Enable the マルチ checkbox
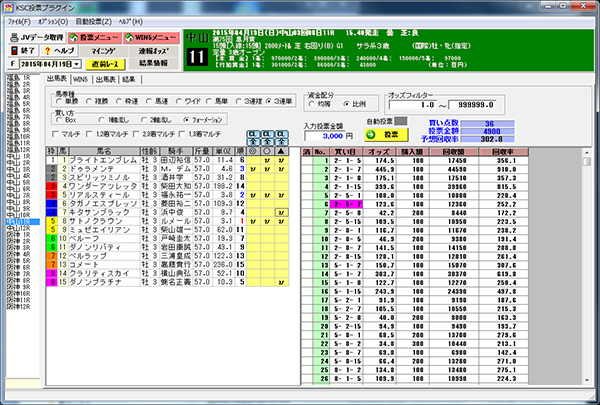Image resolution: width=600 pixels, height=405 pixels. tap(55, 134)
